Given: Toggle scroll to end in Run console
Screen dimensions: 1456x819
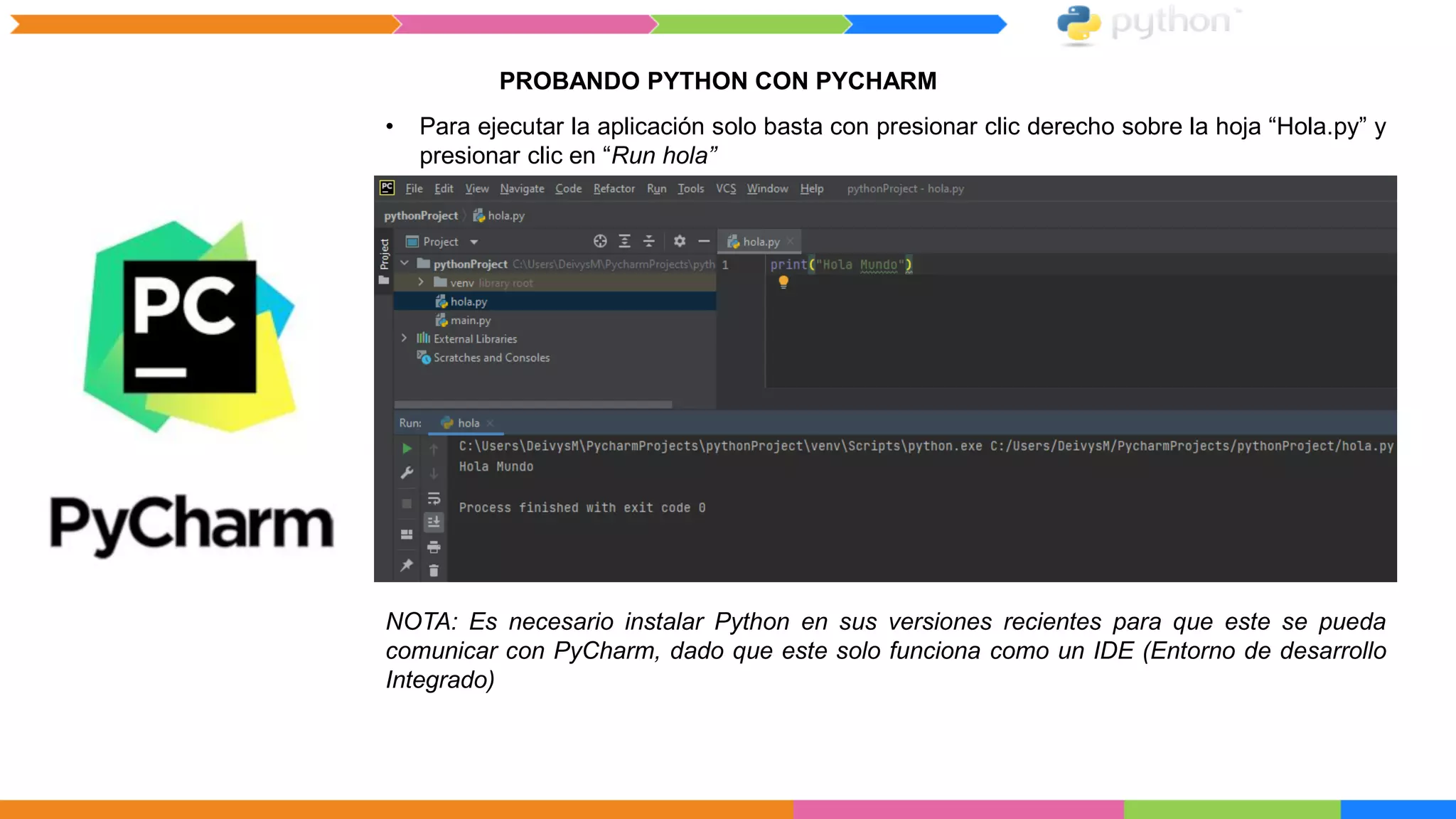Looking at the screenshot, I should (x=434, y=522).
